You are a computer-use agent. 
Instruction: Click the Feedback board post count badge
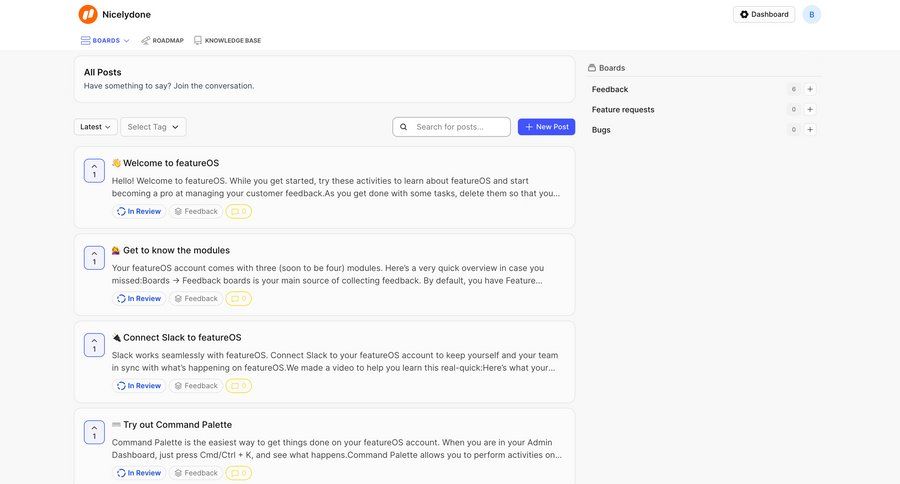click(794, 89)
